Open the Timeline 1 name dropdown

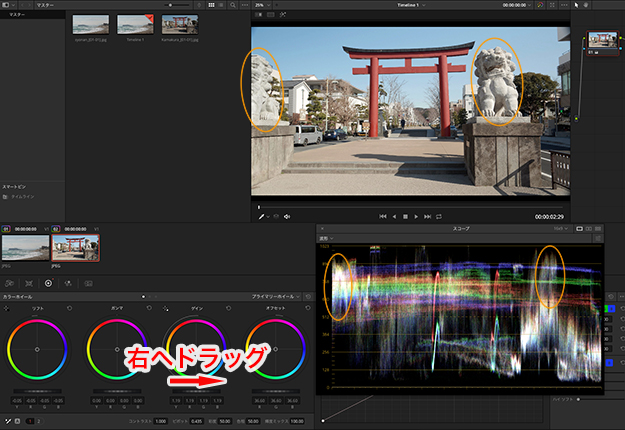(411, 5)
